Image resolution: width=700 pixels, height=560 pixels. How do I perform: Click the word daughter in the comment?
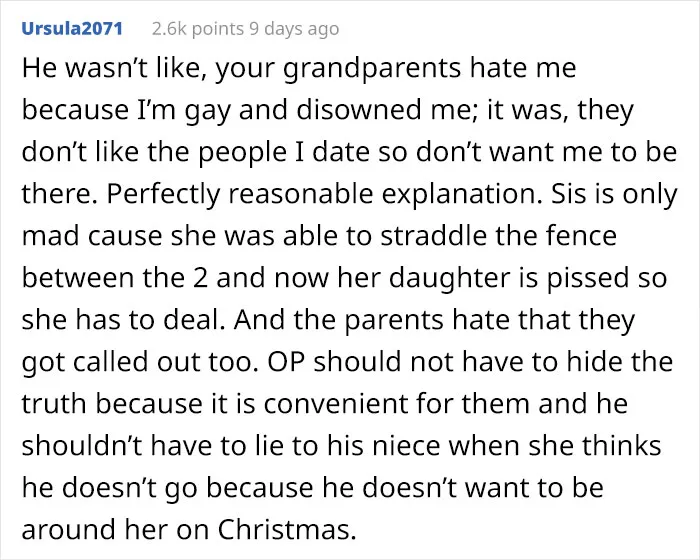click(450, 278)
